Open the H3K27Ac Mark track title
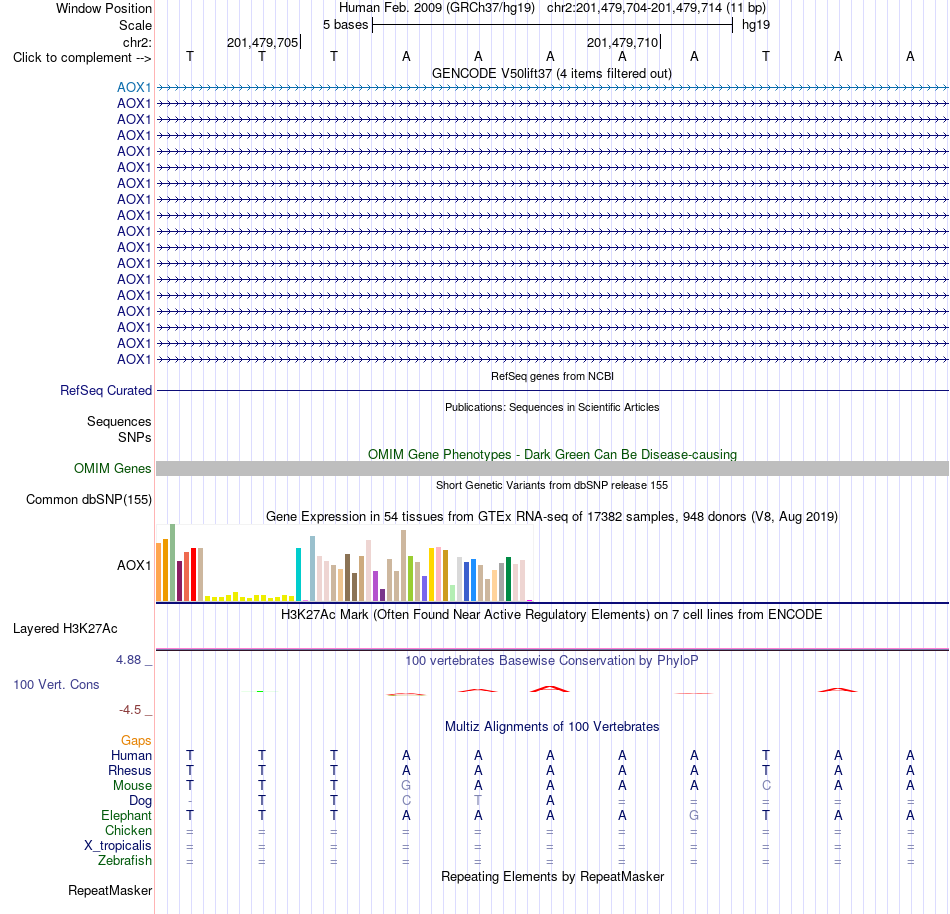The width and height of the screenshot is (950, 914). pos(552,615)
